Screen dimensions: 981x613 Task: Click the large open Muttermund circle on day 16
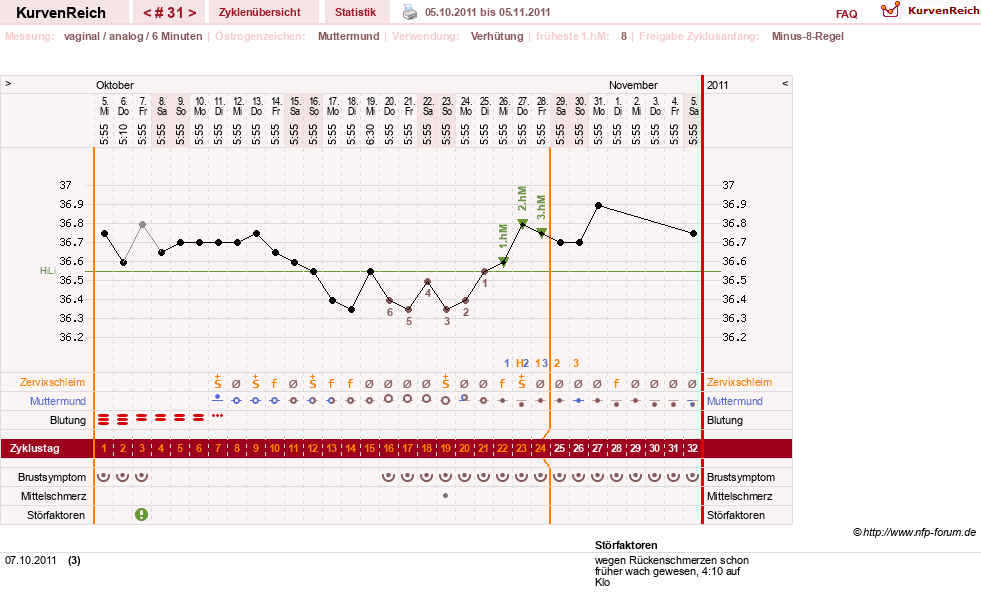coord(389,398)
